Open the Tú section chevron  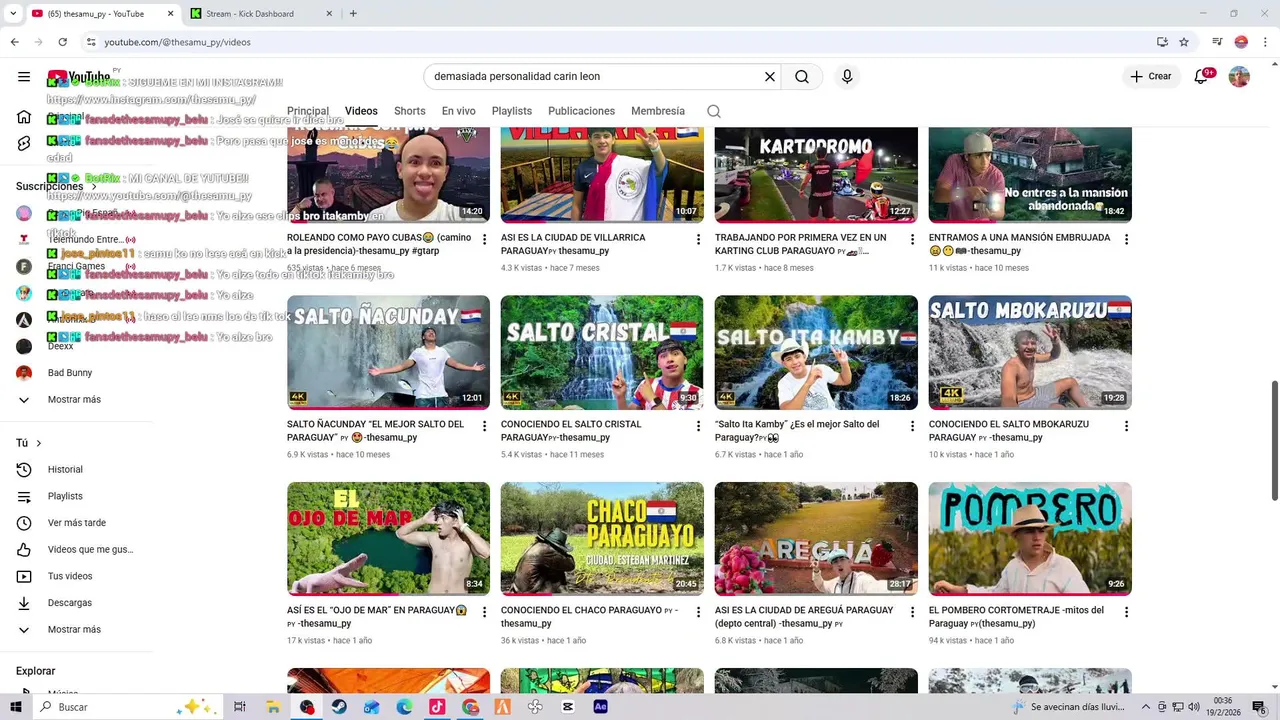click(39, 443)
